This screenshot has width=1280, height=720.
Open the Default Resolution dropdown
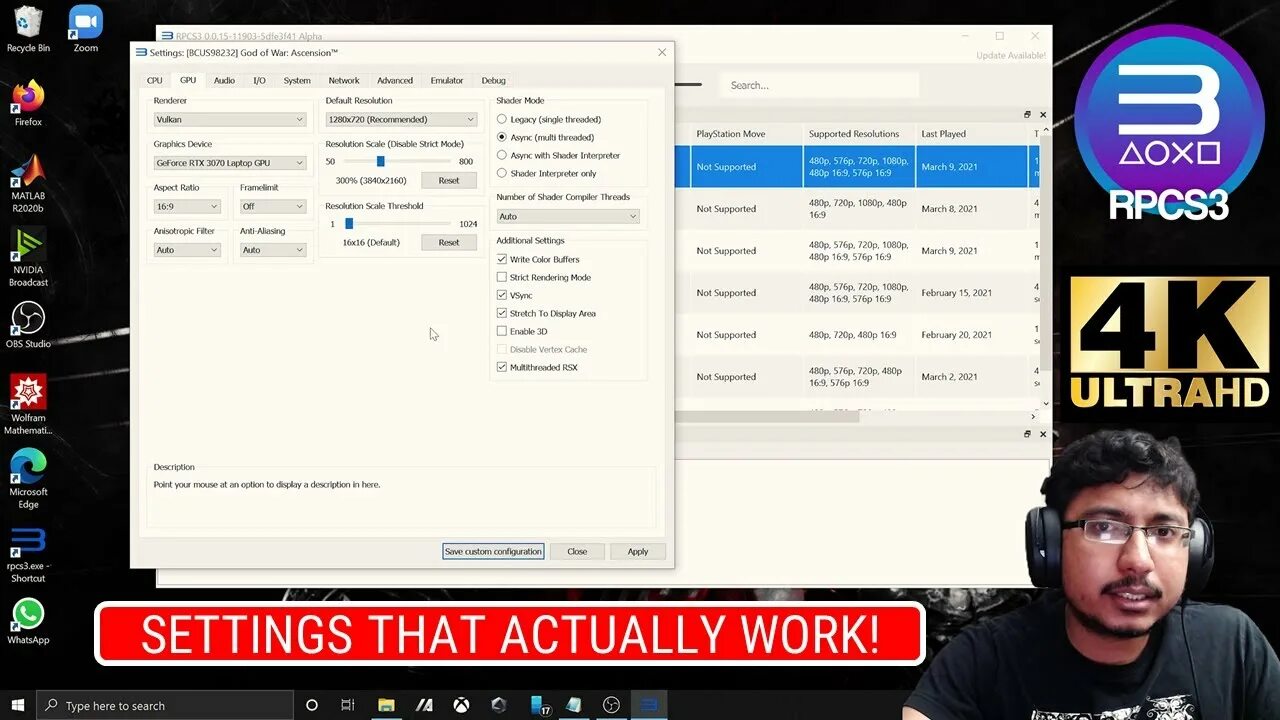coord(401,119)
